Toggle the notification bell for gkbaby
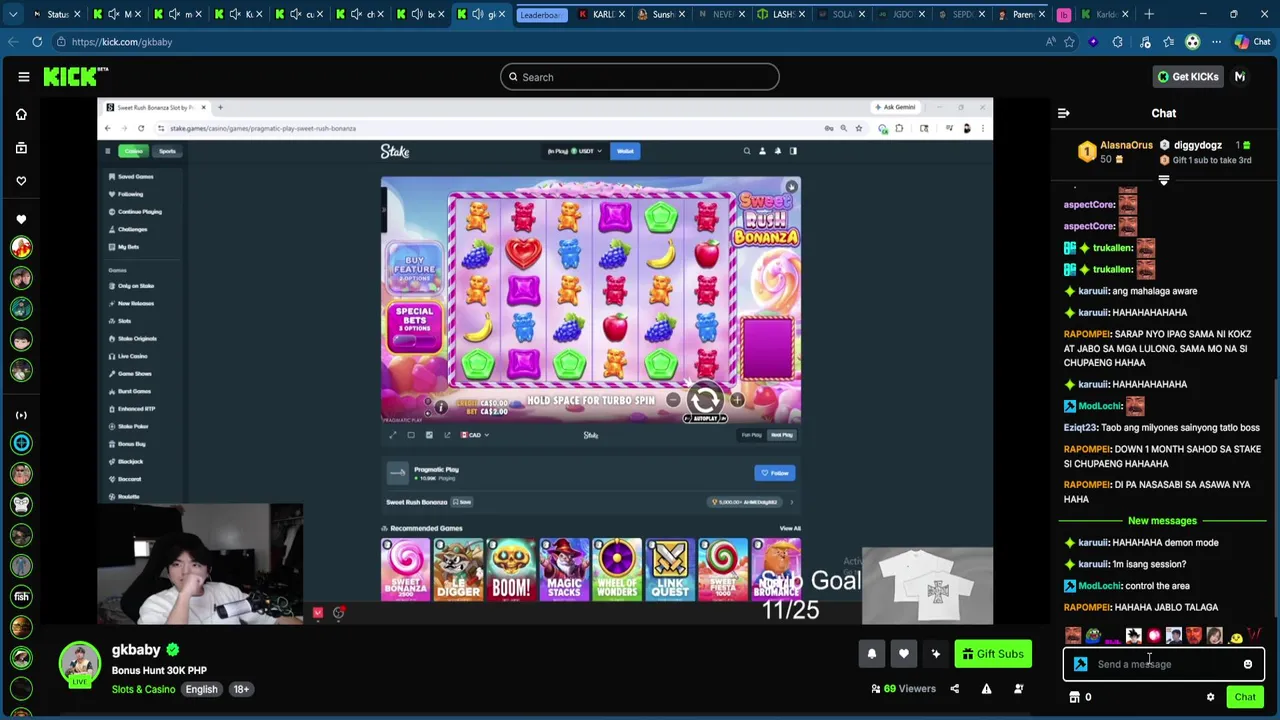Screen dimensions: 1280x720 tap(871, 654)
